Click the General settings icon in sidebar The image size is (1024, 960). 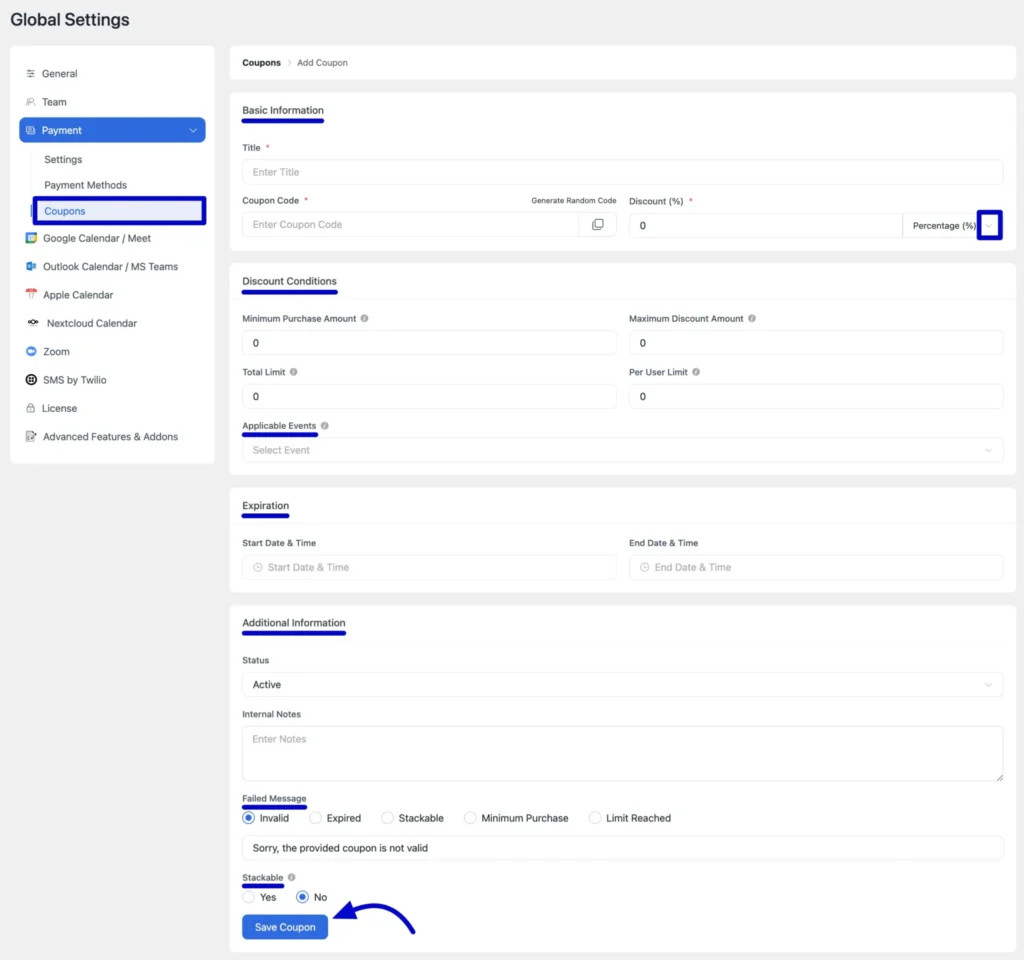33,73
